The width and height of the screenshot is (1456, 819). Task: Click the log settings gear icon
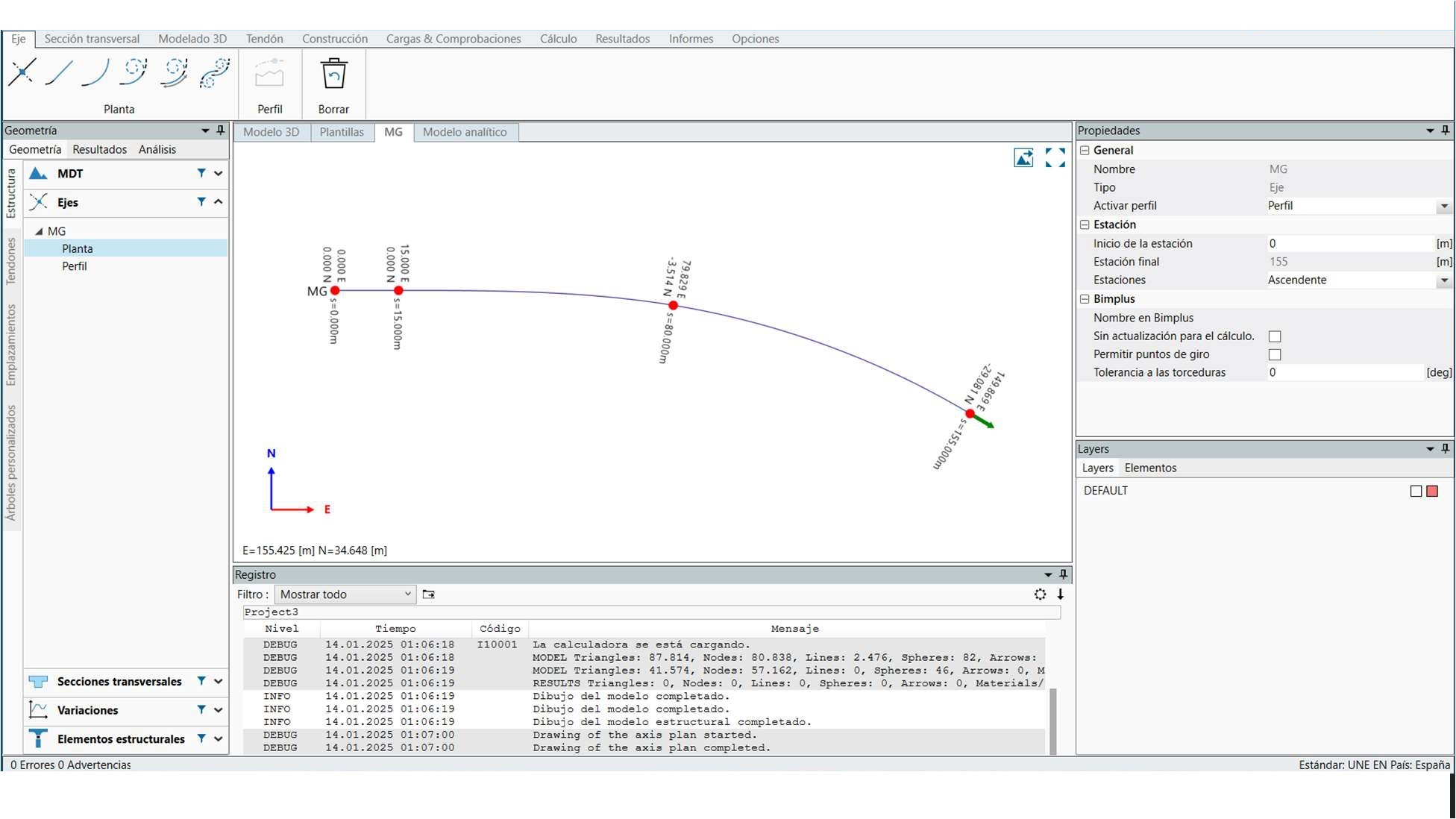[1040, 594]
